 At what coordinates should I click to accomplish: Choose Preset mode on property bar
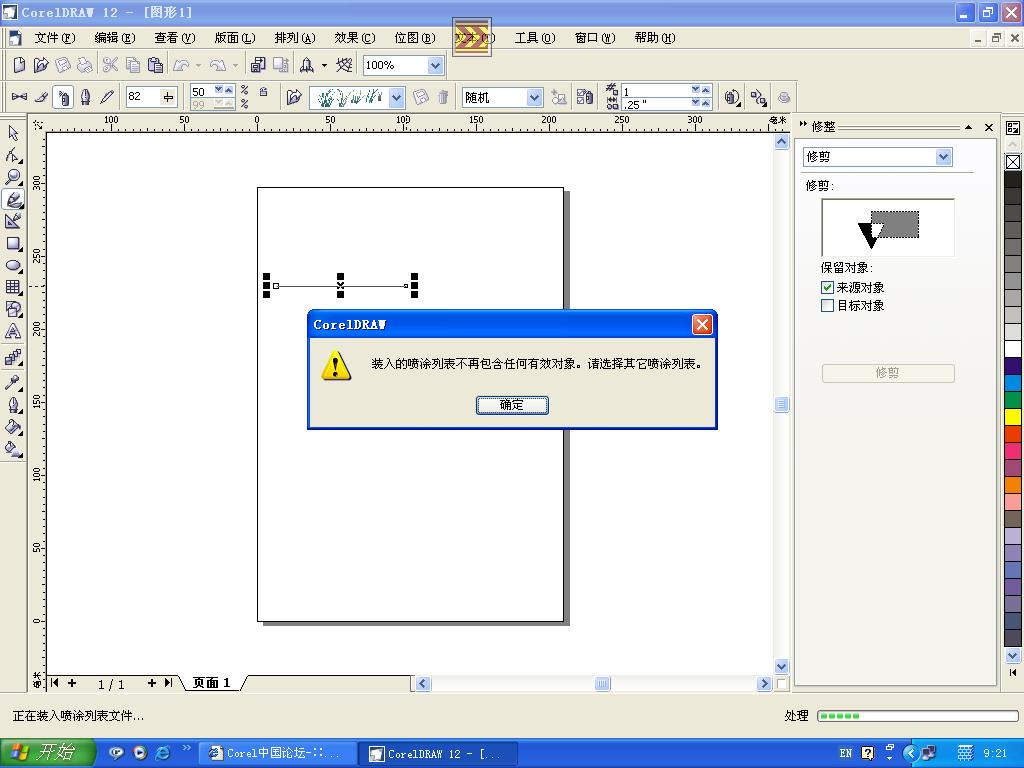pyautogui.click(x=19, y=97)
